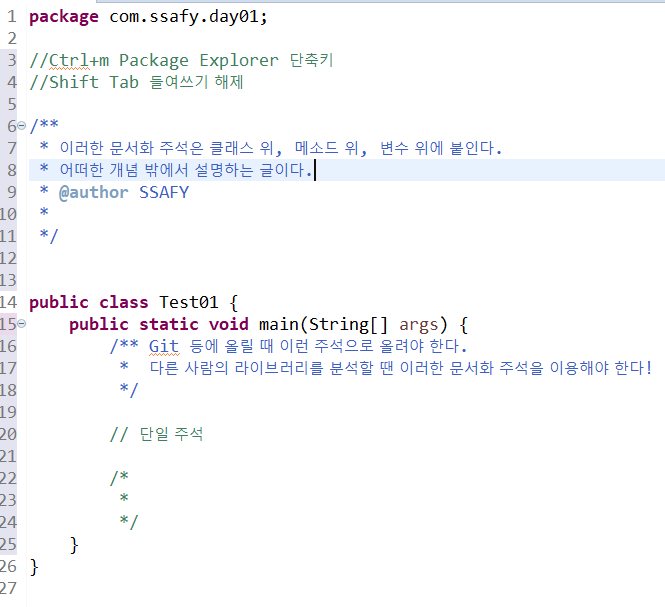The height and width of the screenshot is (607, 665).
Task: Click the closing brace on line 25
Action: (x=74, y=545)
